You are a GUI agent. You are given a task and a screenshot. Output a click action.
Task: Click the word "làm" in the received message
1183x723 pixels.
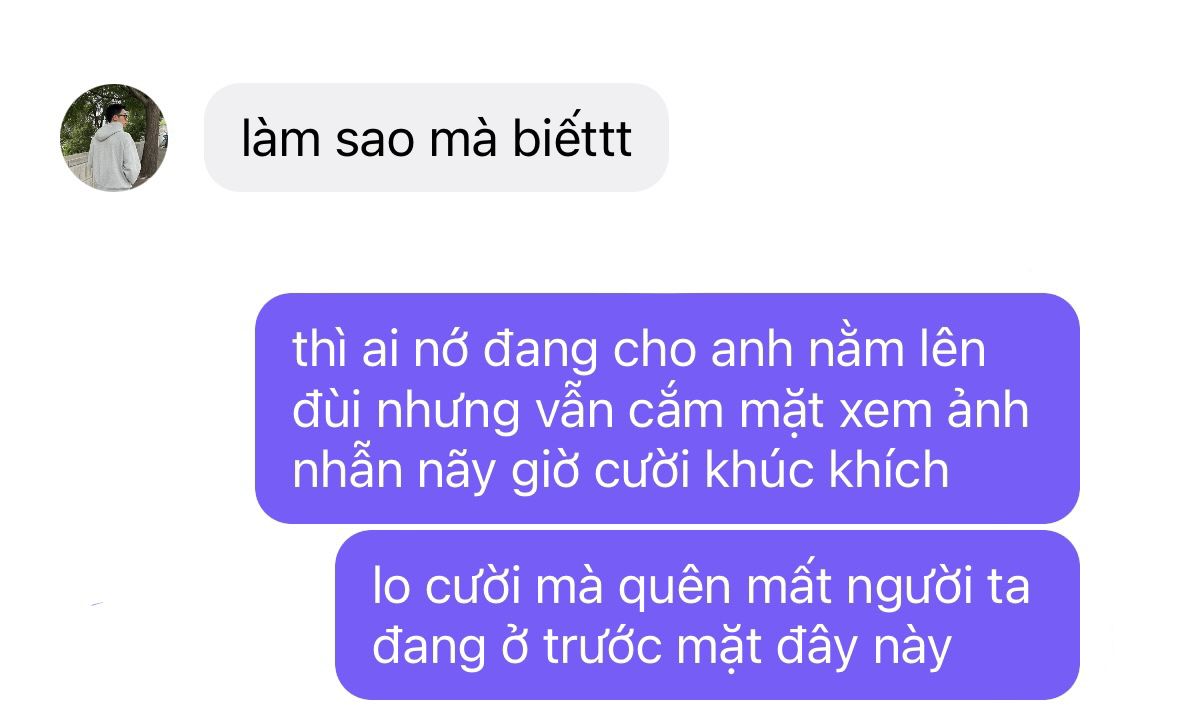point(281,139)
